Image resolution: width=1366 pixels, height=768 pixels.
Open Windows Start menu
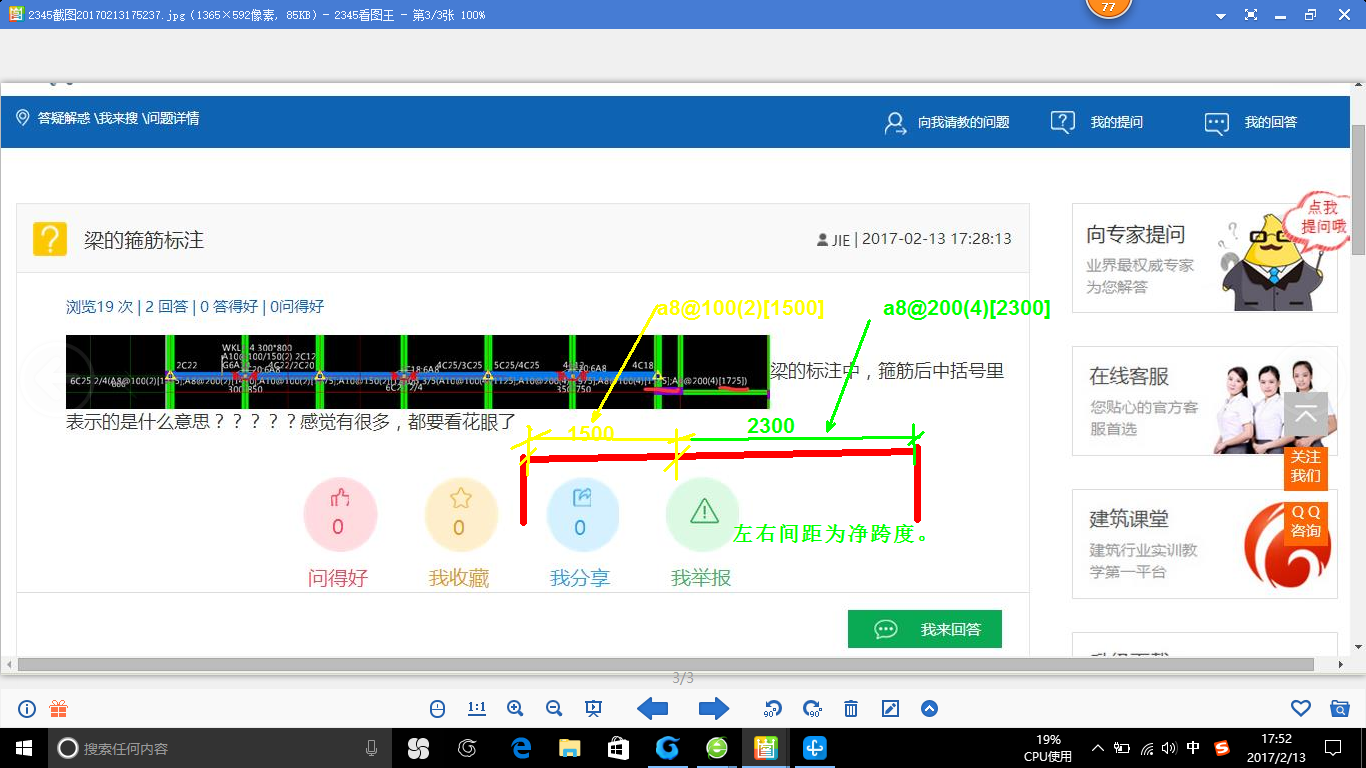click(x=24, y=748)
